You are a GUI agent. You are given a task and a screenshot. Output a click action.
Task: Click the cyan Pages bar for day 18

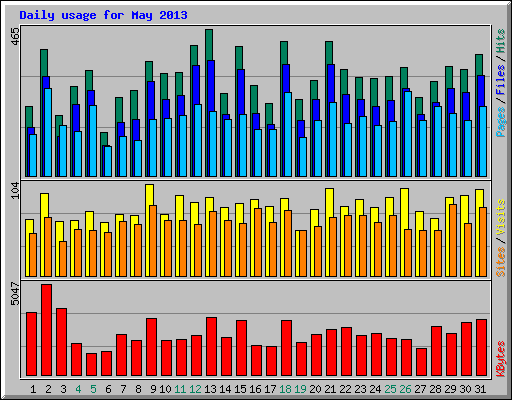coord(288,135)
